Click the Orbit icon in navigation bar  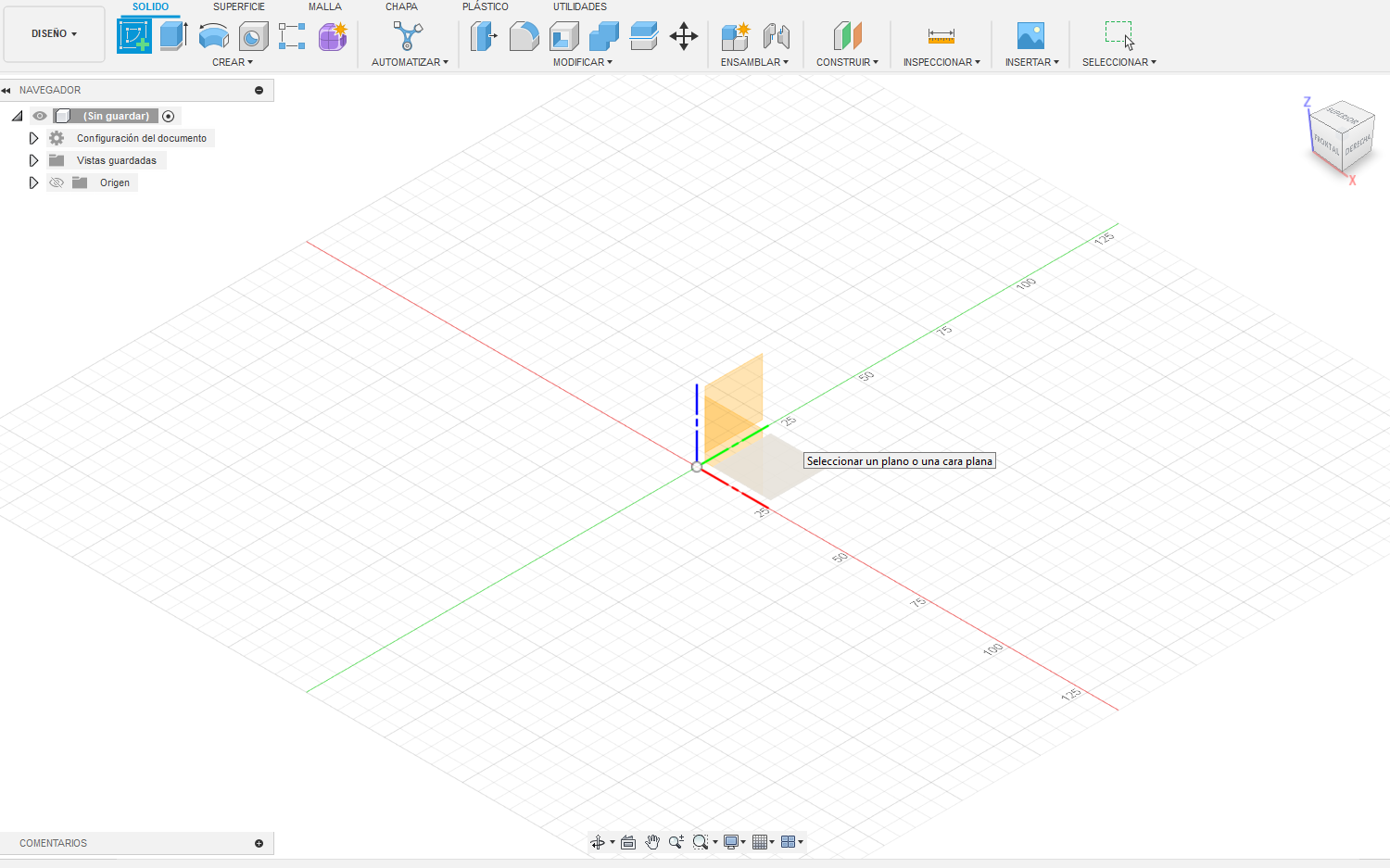point(598,842)
